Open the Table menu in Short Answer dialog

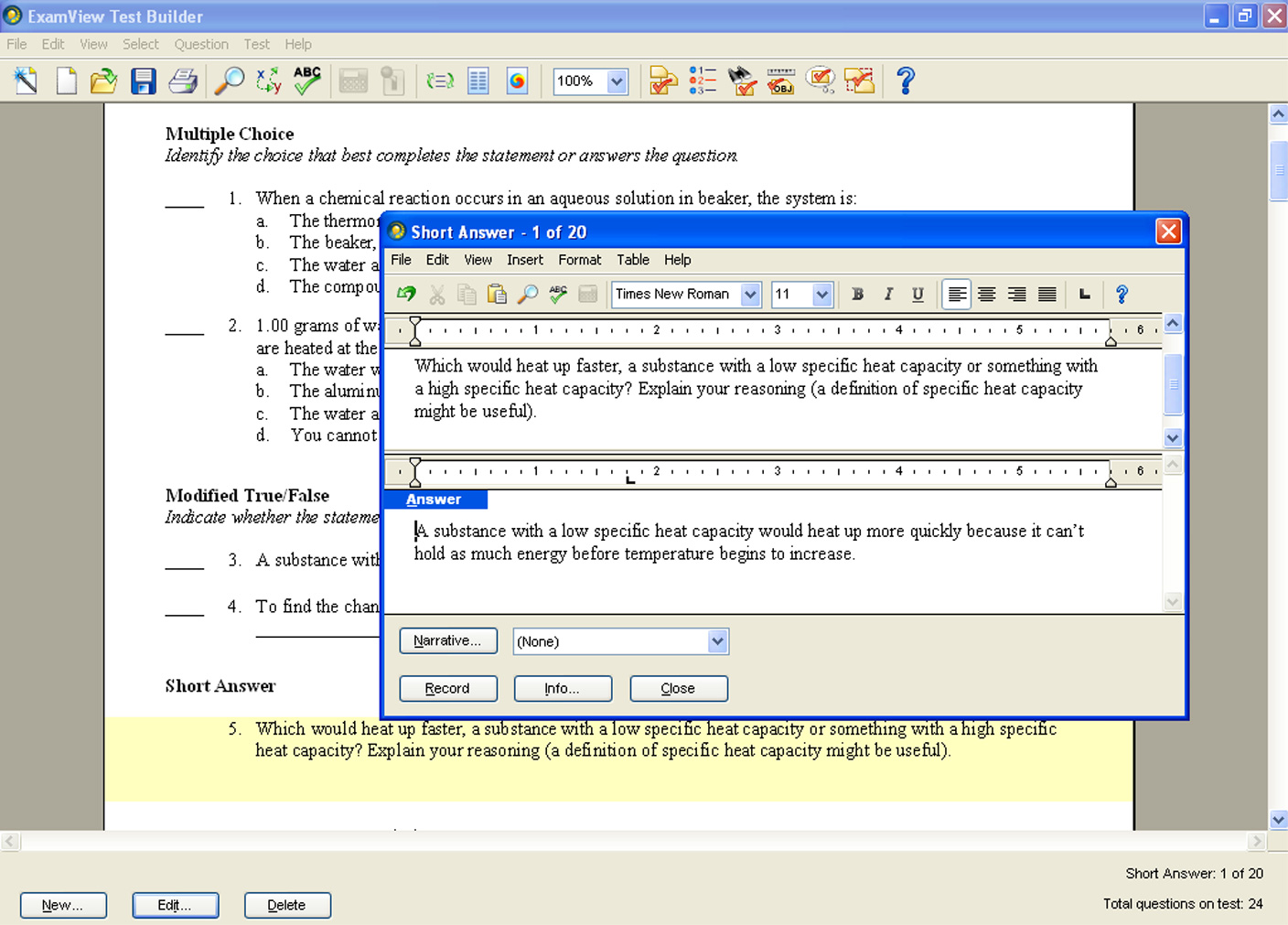point(633,260)
